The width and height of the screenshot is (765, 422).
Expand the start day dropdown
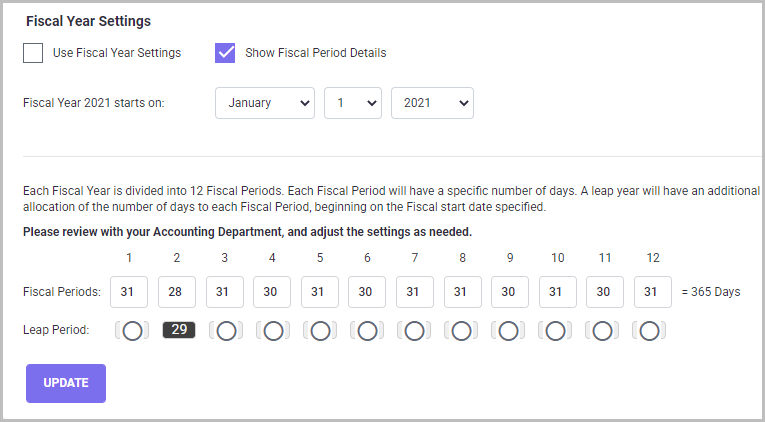[353, 102]
